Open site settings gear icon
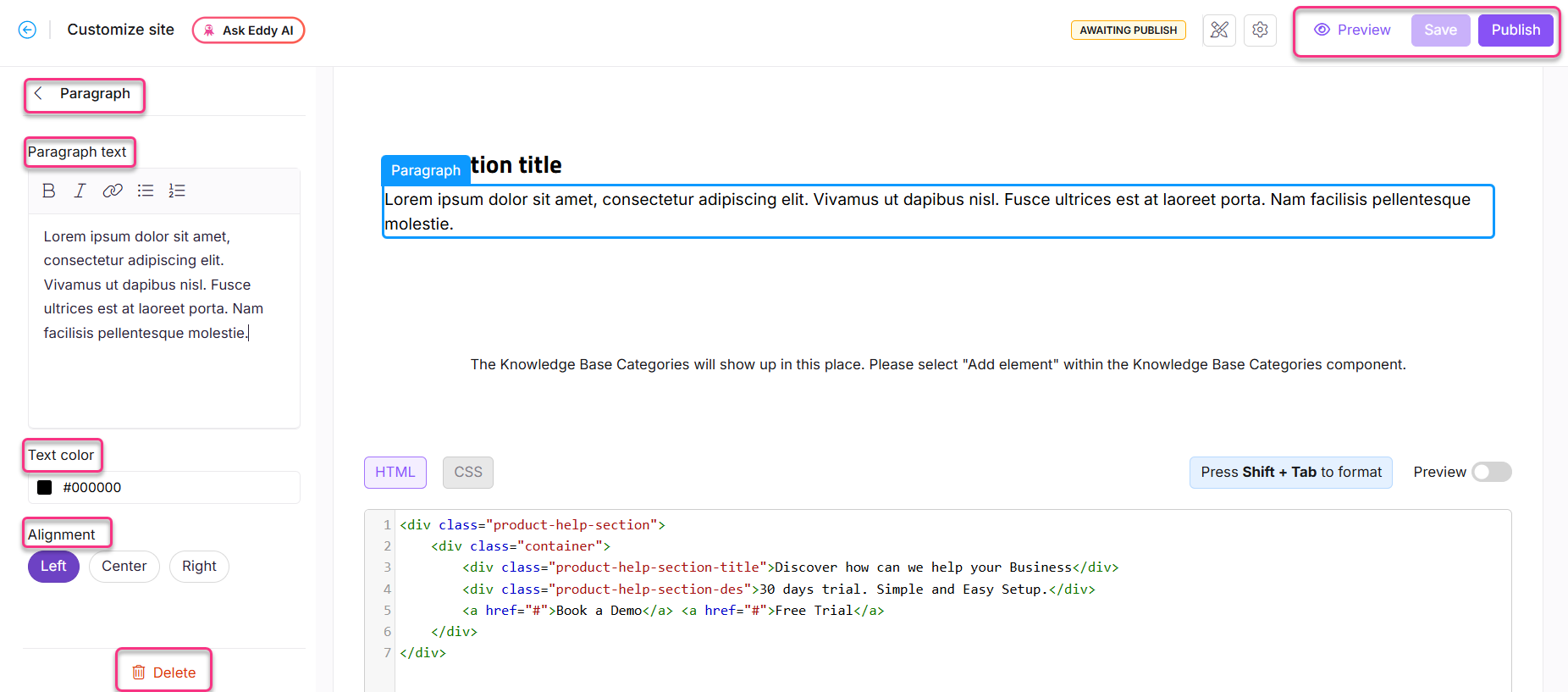 (1260, 30)
